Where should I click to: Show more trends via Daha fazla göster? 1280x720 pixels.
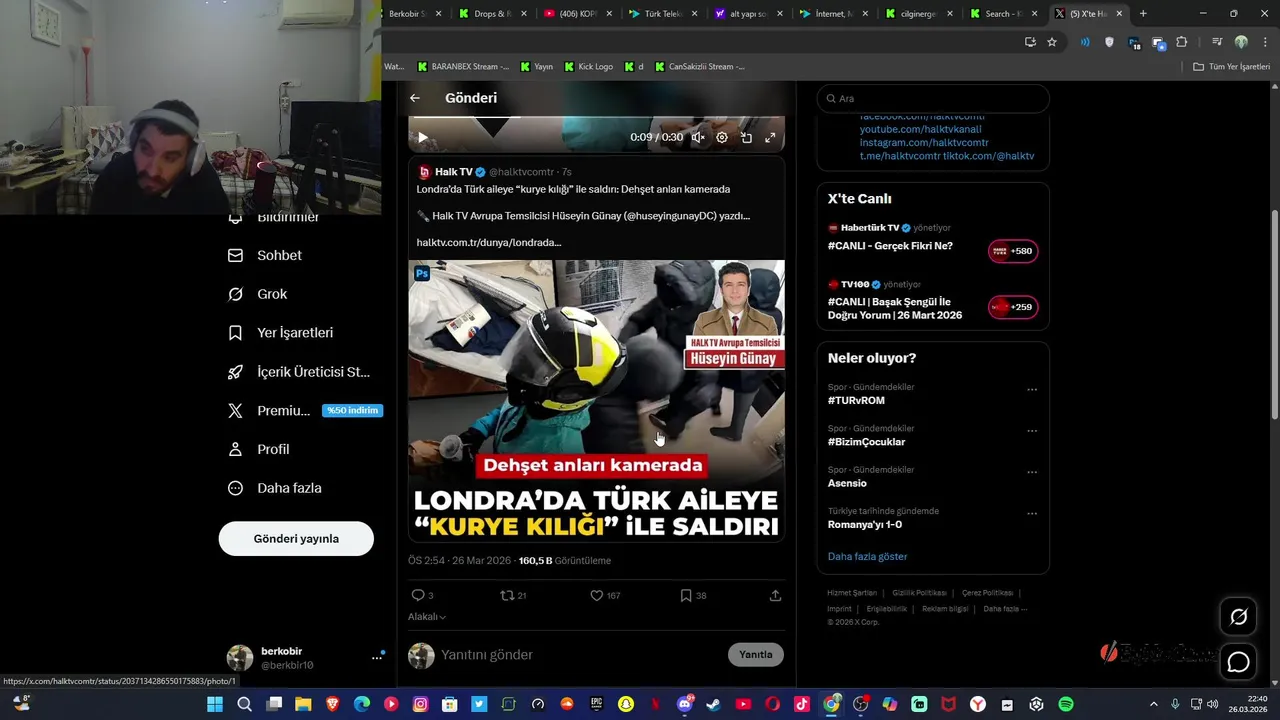pyautogui.click(x=867, y=556)
